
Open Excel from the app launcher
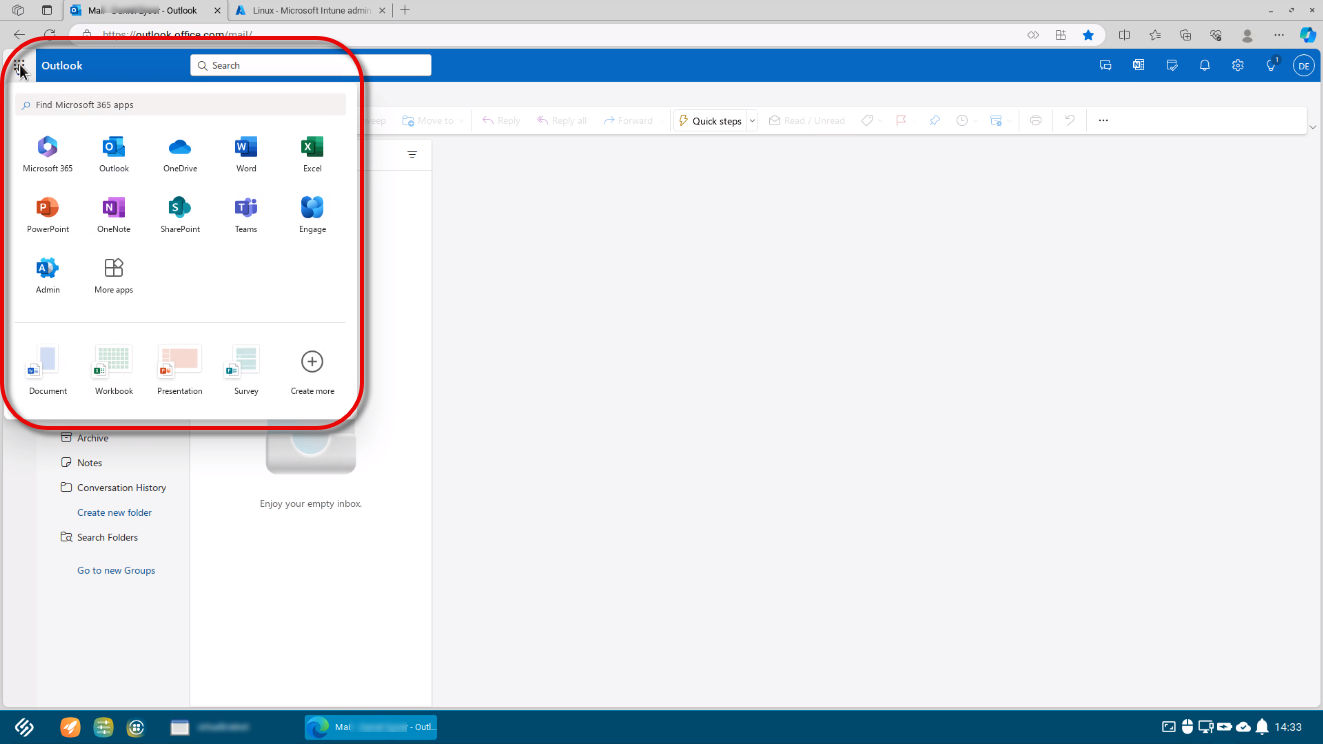coord(311,148)
